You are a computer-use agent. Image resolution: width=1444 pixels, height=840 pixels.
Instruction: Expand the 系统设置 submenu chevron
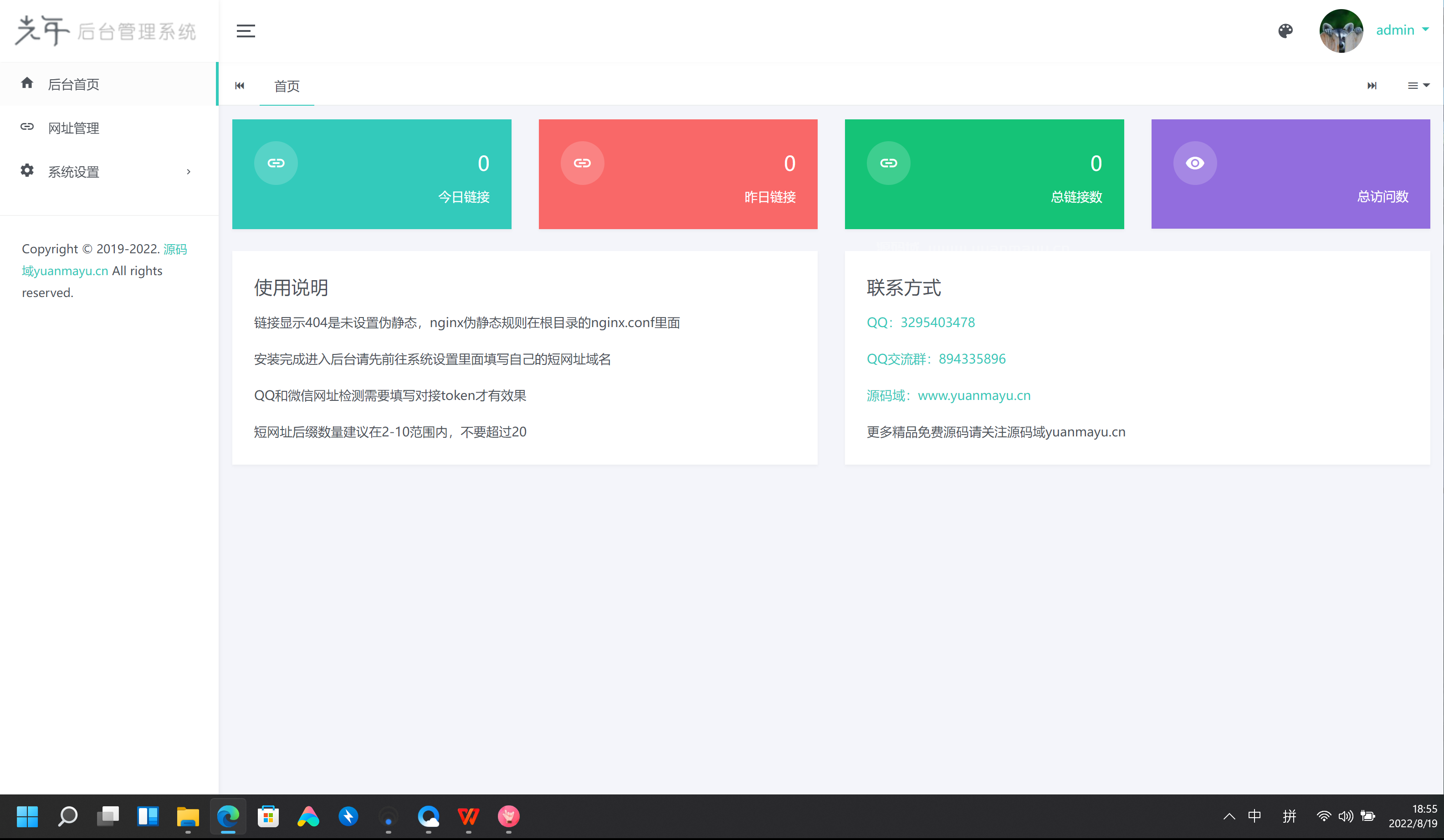tap(188, 171)
